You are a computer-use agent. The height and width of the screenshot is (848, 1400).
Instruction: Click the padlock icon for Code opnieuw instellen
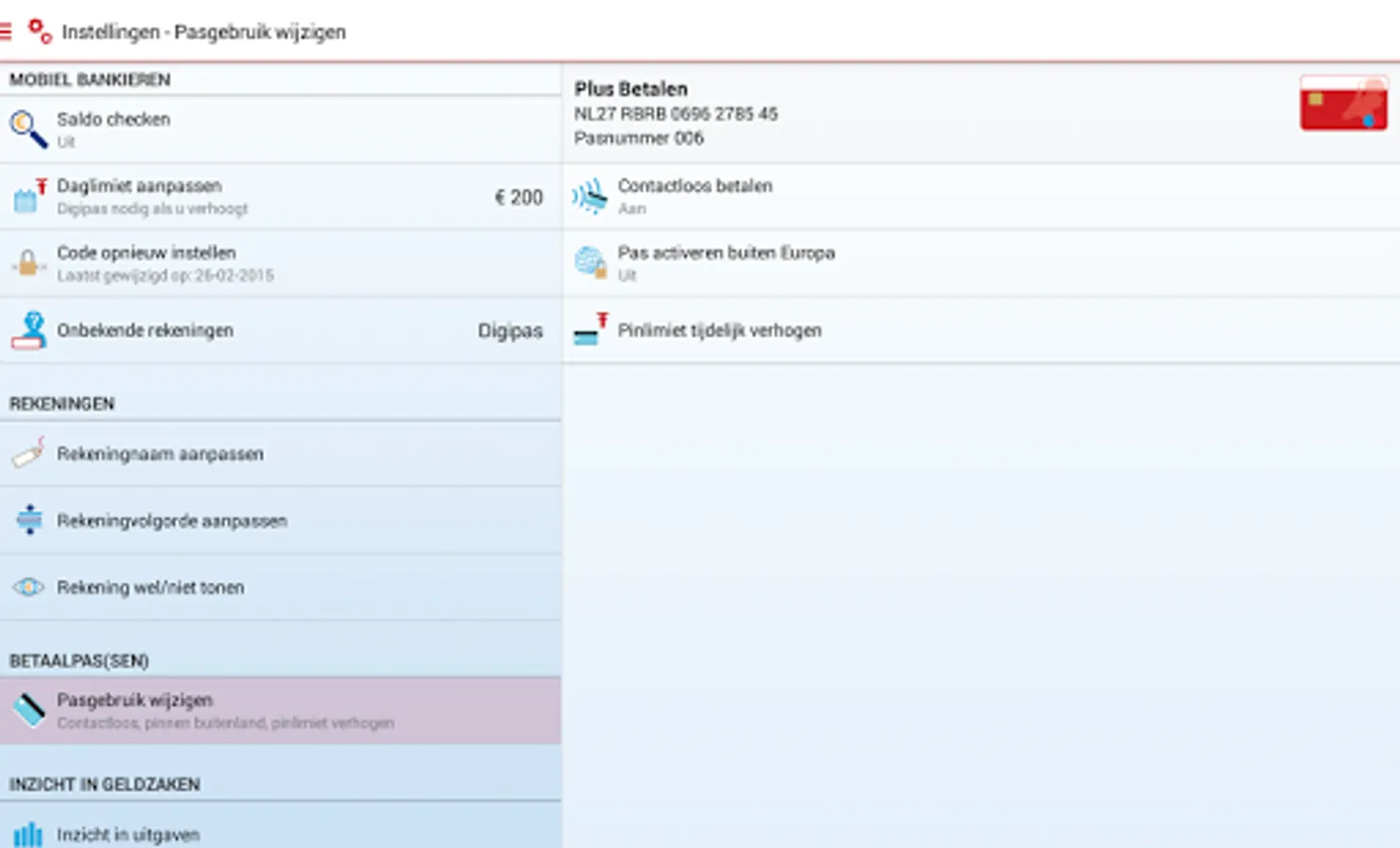(x=28, y=263)
